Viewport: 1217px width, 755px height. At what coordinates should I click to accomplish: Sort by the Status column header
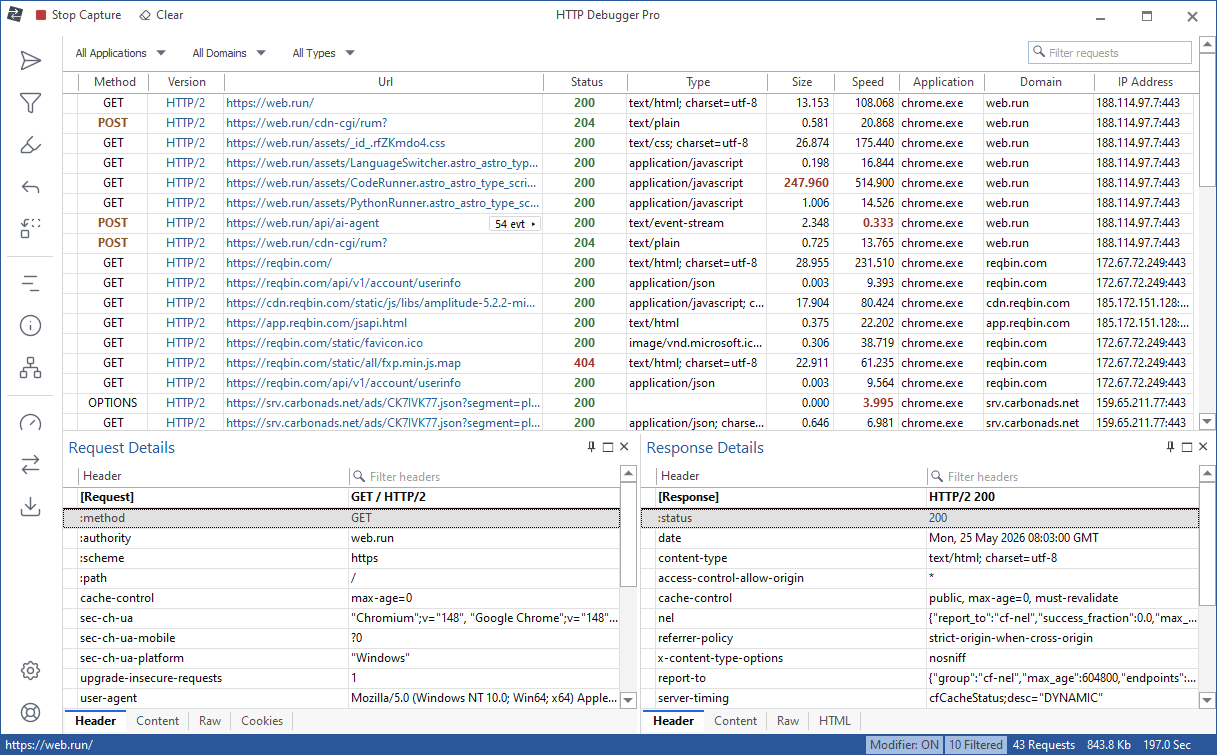[x=587, y=82]
